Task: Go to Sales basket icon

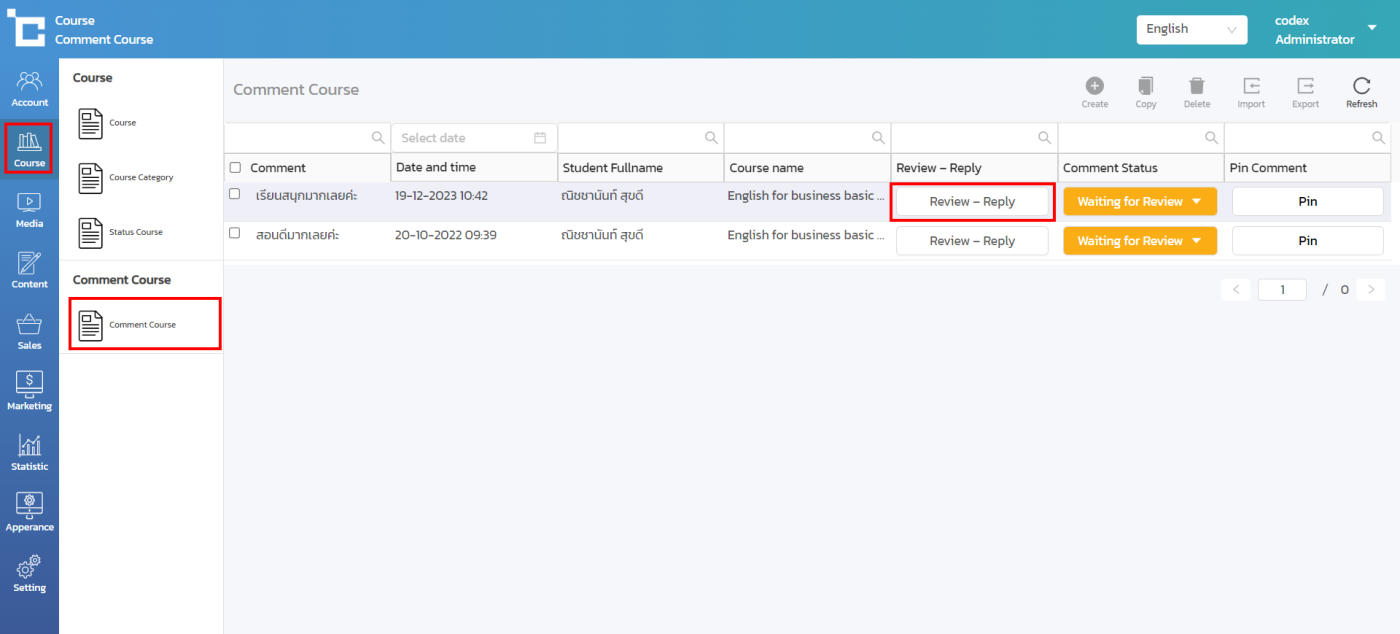Action: (29, 331)
